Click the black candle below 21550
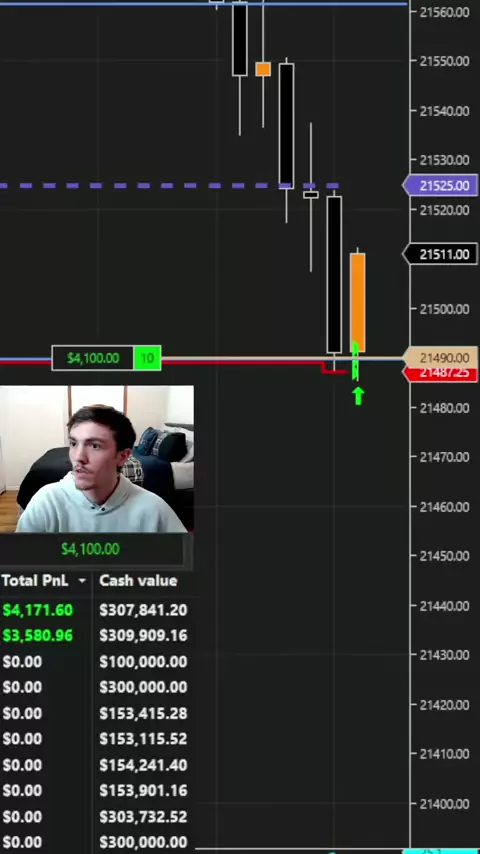Screen dimensions: 480x854 tap(287, 125)
